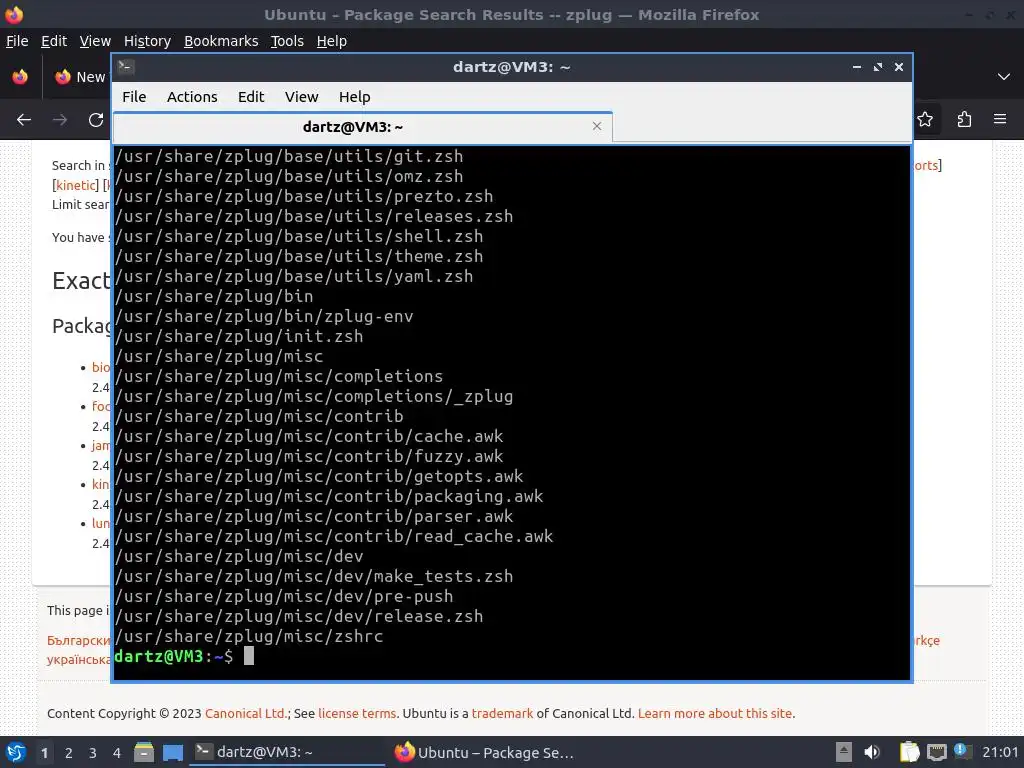Click '/usr/share/zplug/base/utils/git.zsh' terminal line

tap(289, 157)
